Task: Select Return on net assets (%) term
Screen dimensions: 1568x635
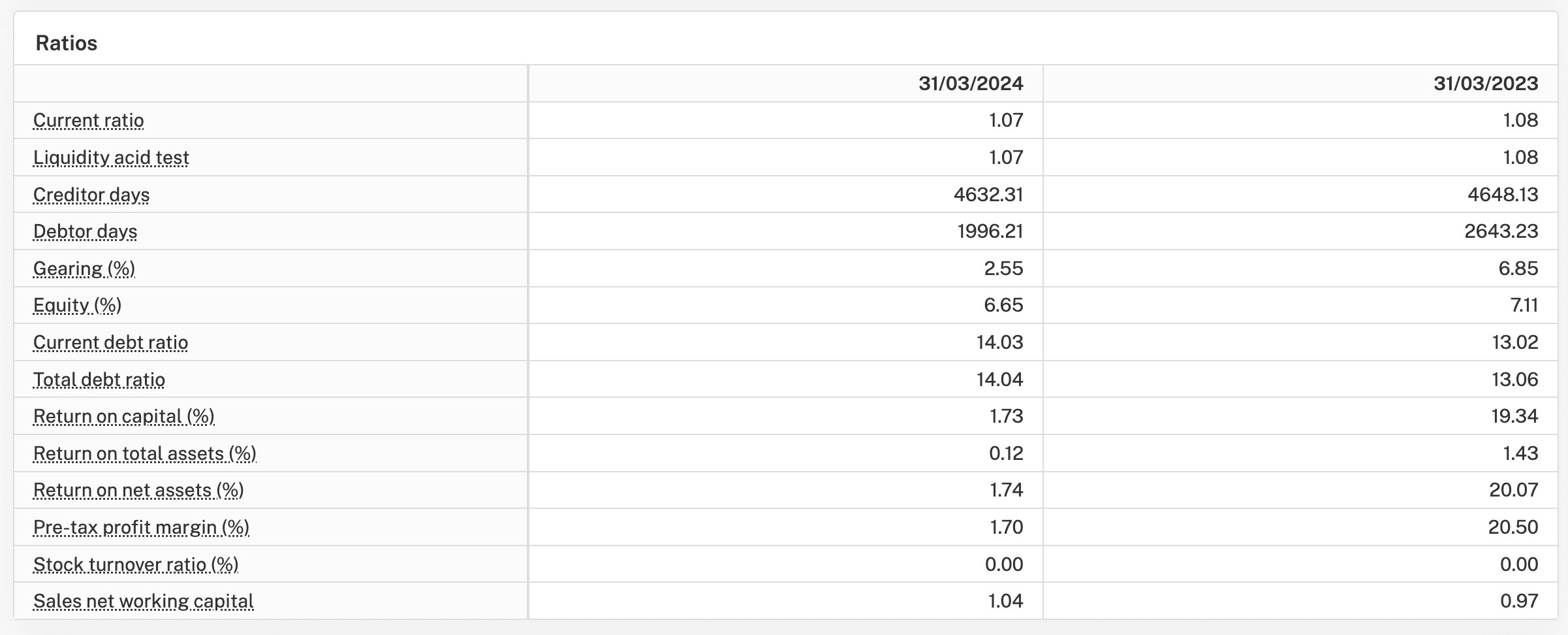Action: tap(138, 491)
